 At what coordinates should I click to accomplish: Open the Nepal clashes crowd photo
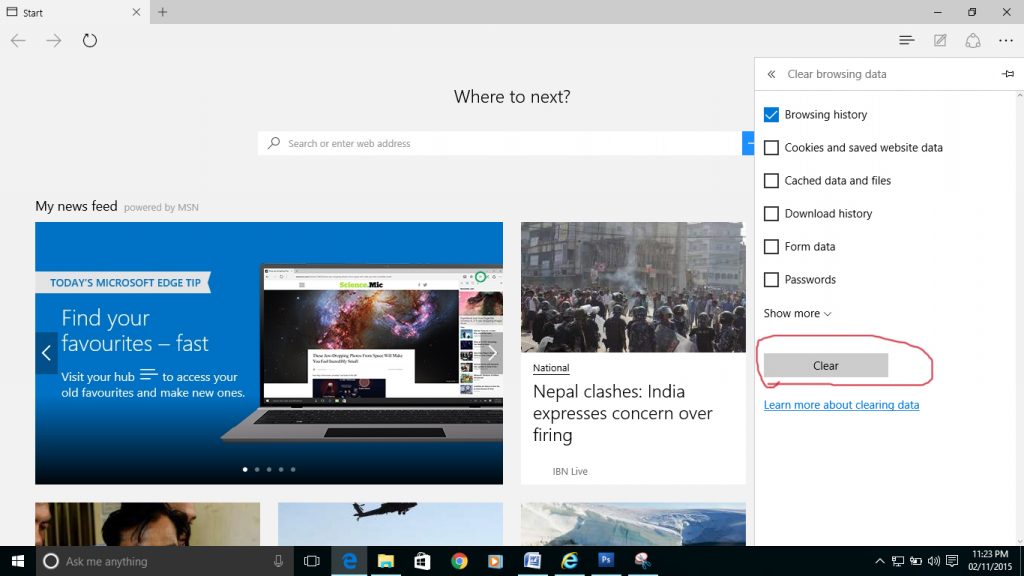pos(633,287)
